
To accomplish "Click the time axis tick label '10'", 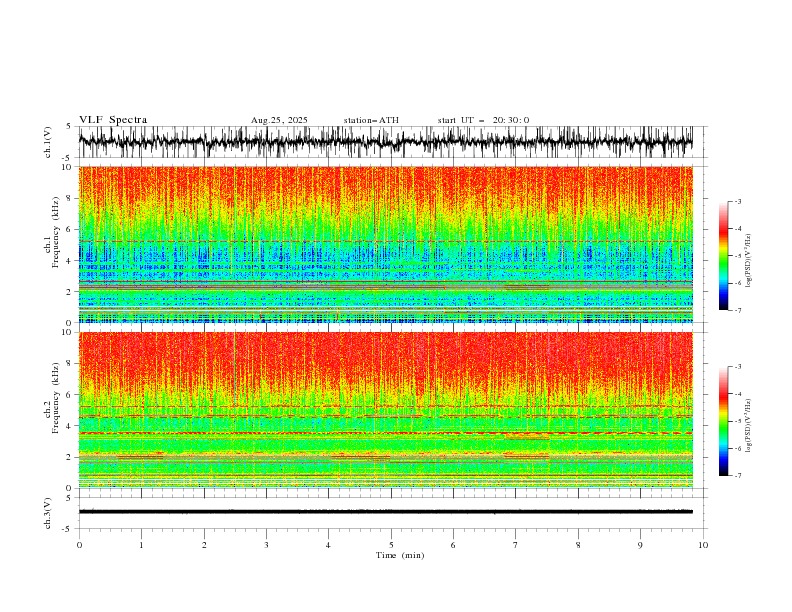I will pos(703,545).
